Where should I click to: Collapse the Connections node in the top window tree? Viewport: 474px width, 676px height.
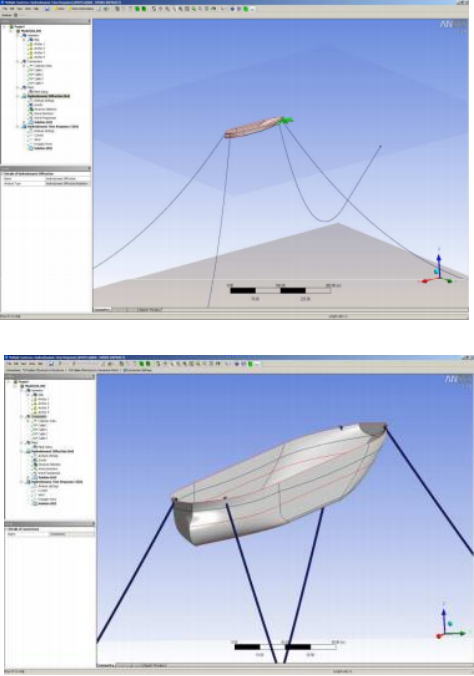tap(18, 62)
